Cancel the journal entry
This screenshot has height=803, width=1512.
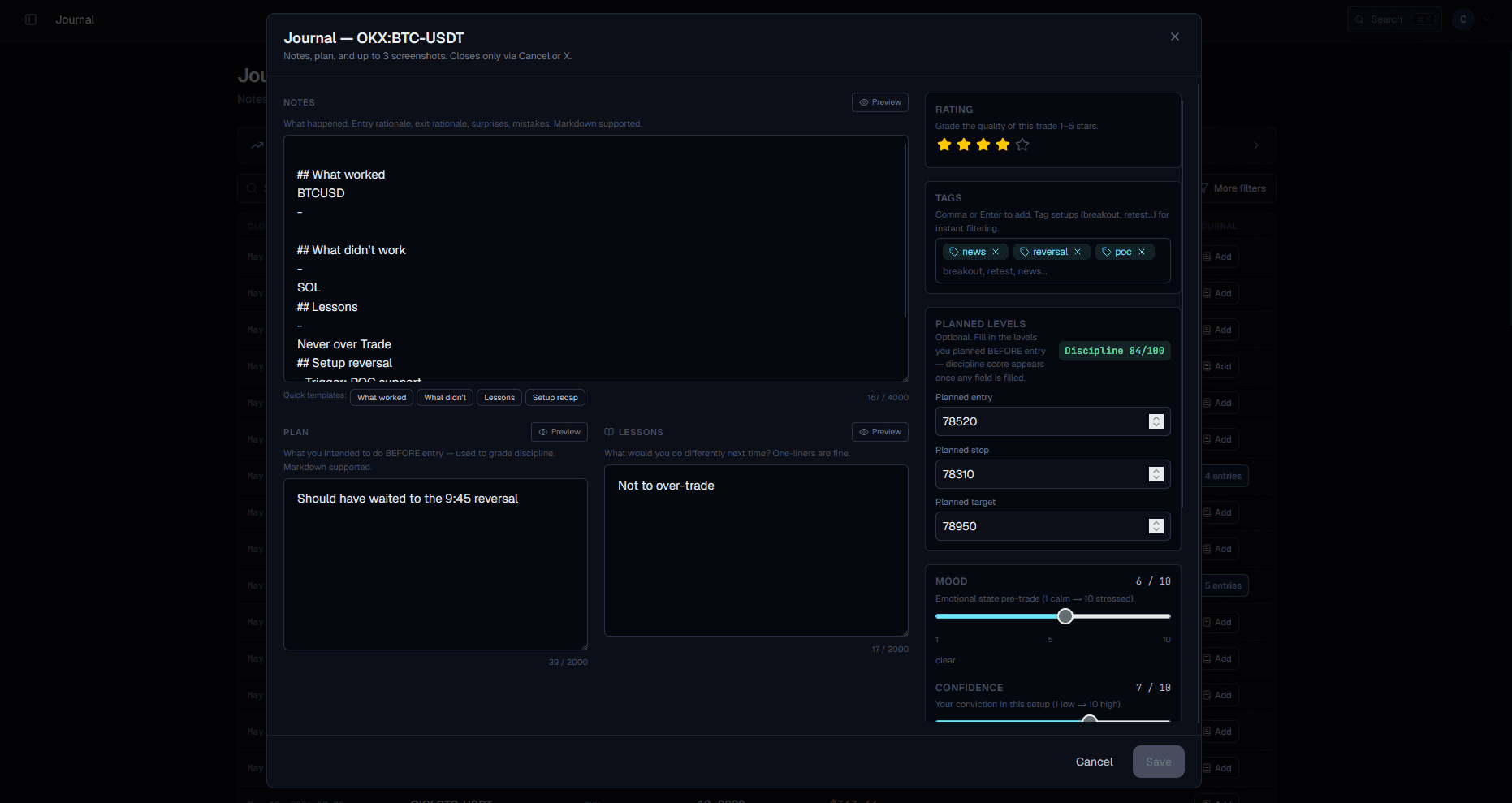click(x=1094, y=762)
